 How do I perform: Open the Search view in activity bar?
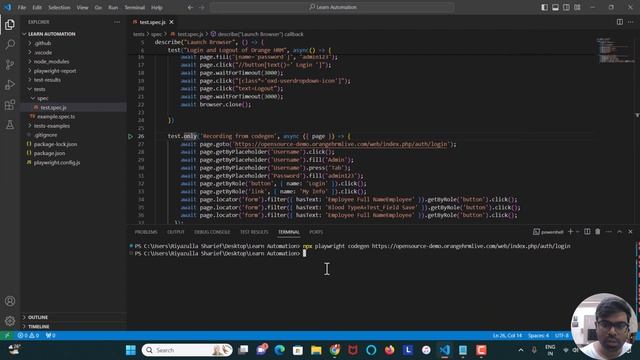(10, 44)
